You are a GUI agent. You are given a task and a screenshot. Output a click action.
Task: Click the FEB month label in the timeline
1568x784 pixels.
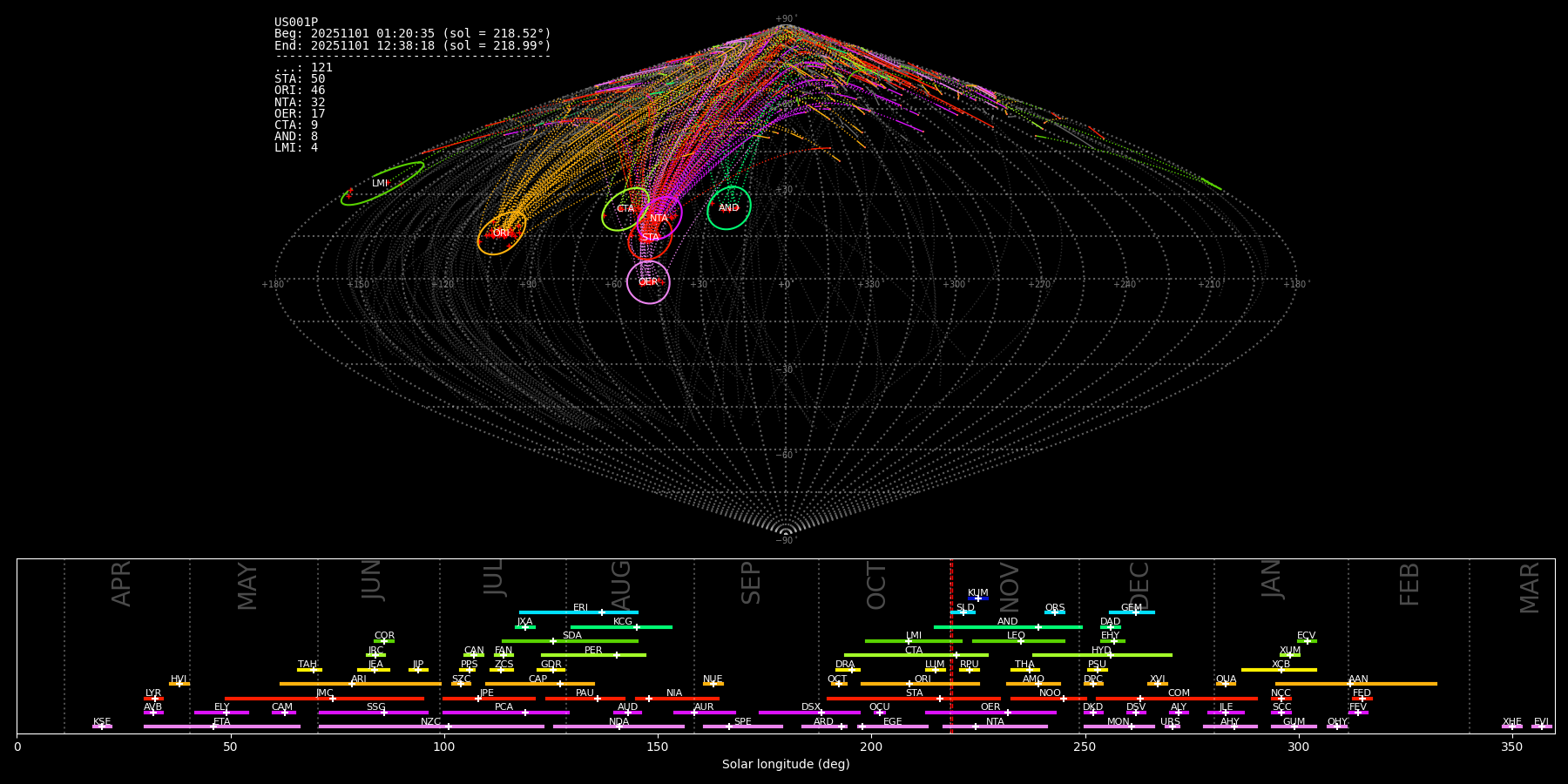point(1409,584)
